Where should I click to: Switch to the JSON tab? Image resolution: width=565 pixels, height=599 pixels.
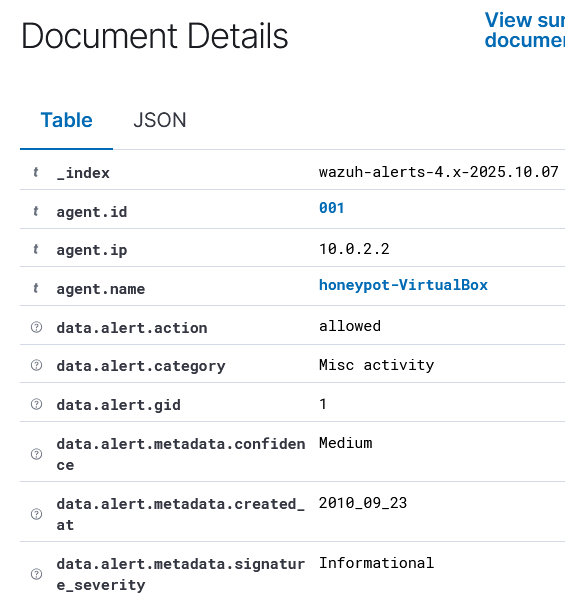pyautogui.click(x=160, y=120)
